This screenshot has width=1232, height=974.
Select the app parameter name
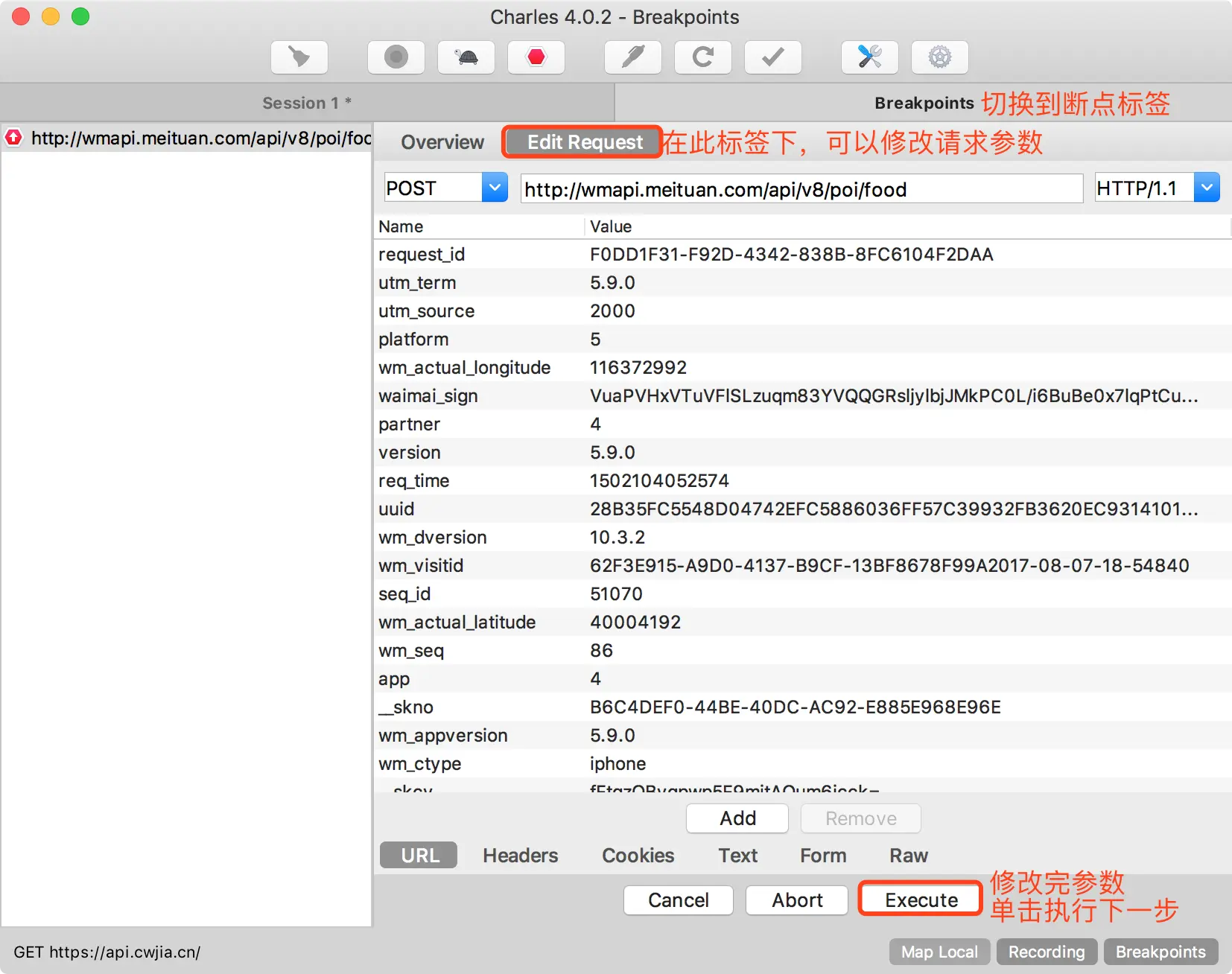[x=394, y=679]
